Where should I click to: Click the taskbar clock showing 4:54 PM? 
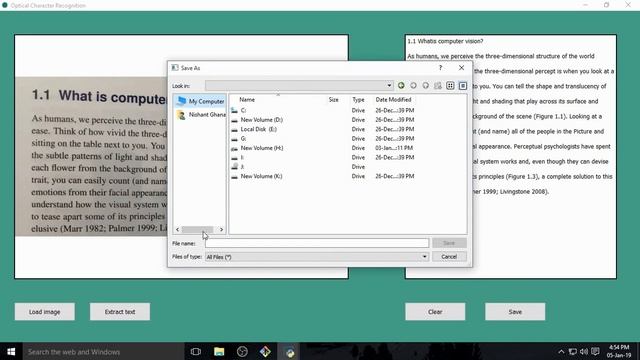[x=619, y=351]
